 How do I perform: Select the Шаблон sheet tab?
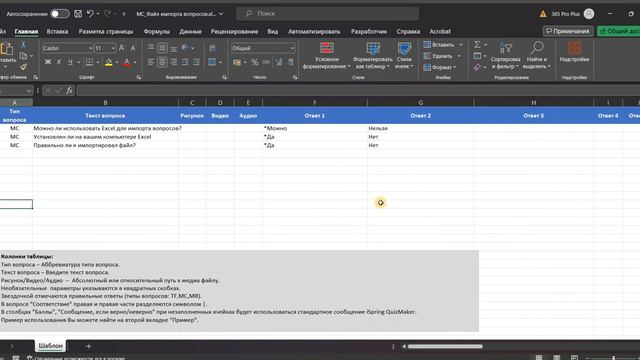[51, 346]
